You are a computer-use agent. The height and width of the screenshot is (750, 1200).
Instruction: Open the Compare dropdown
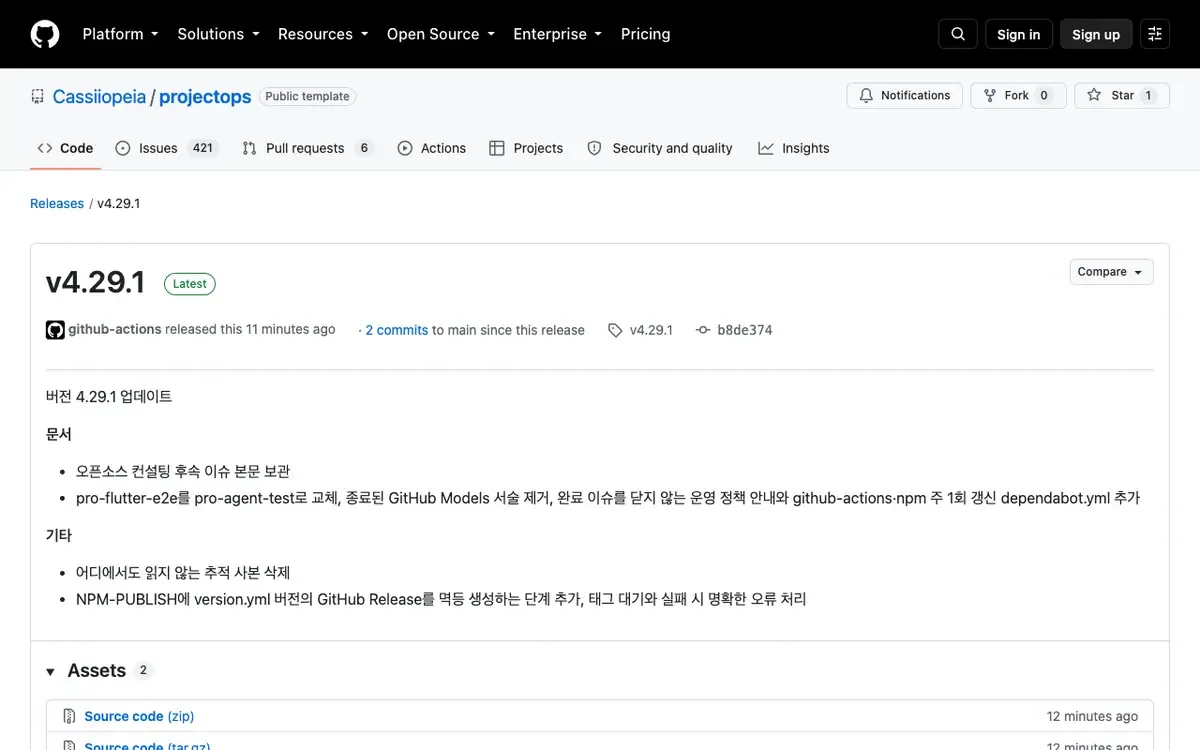coord(1111,272)
